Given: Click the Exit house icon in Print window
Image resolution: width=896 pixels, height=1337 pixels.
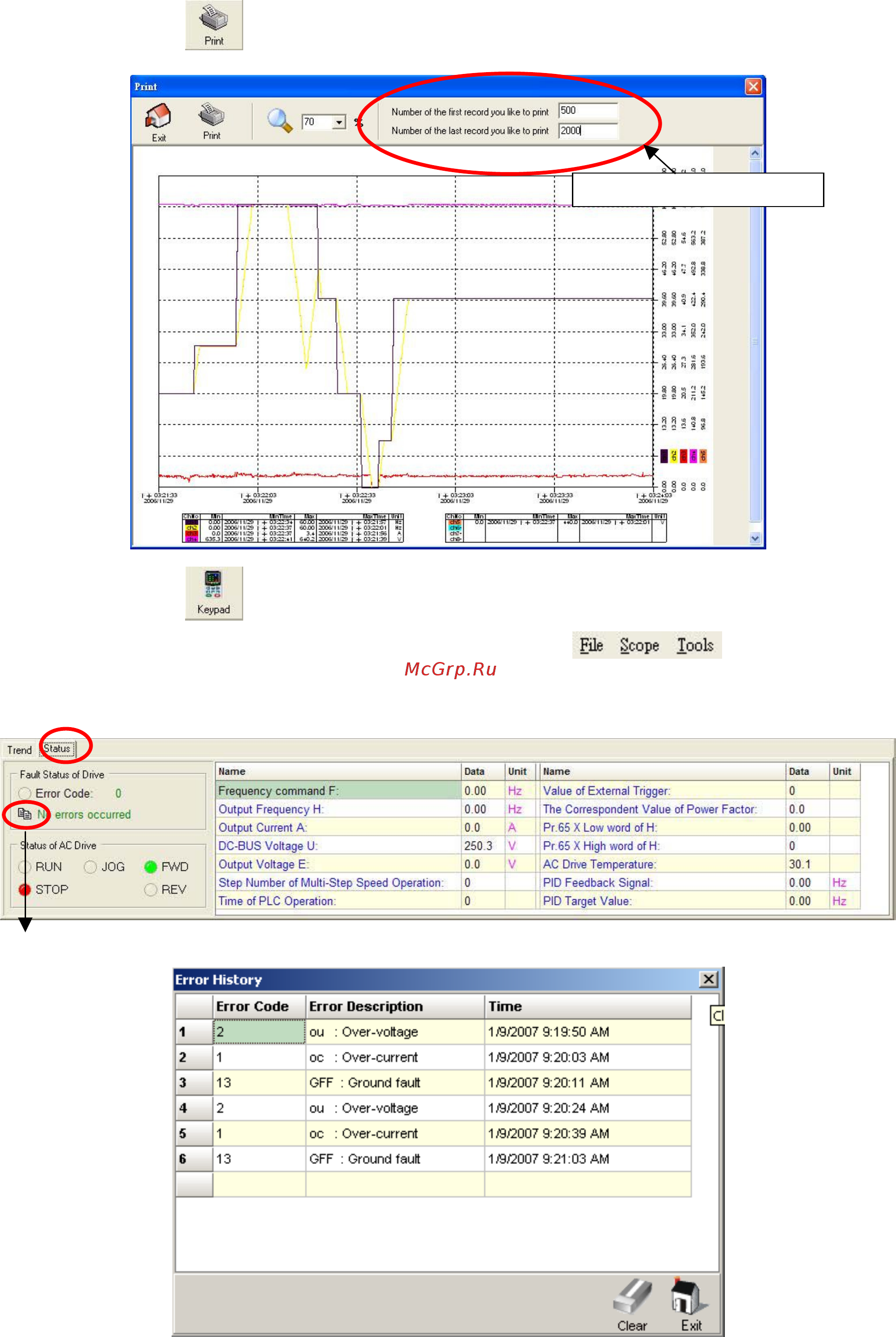Looking at the screenshot, I should click(x=158, y=121).
